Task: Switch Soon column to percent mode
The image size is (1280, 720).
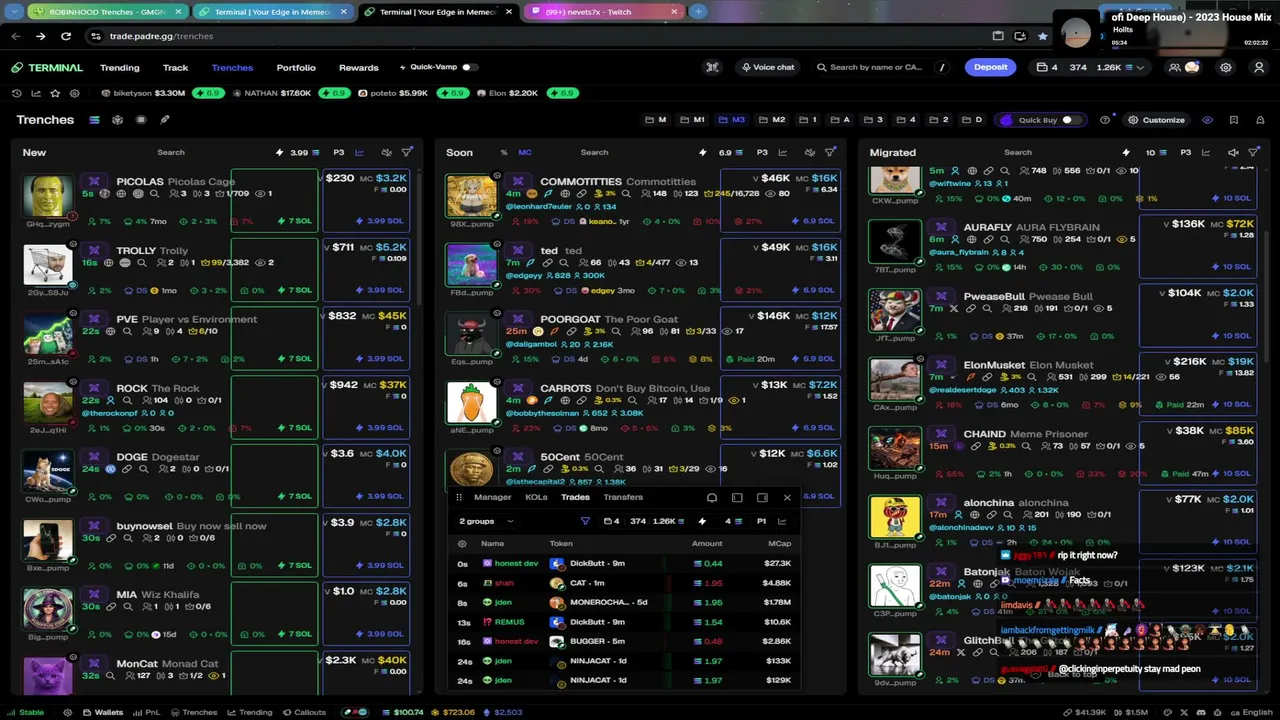Action: [x=503, y=152]
